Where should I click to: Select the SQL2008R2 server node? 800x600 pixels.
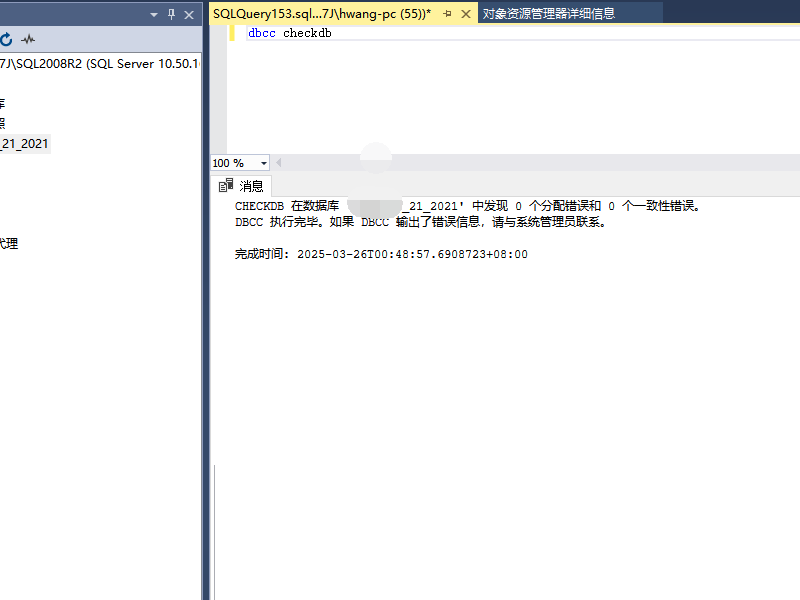click(x=99, y=64)
